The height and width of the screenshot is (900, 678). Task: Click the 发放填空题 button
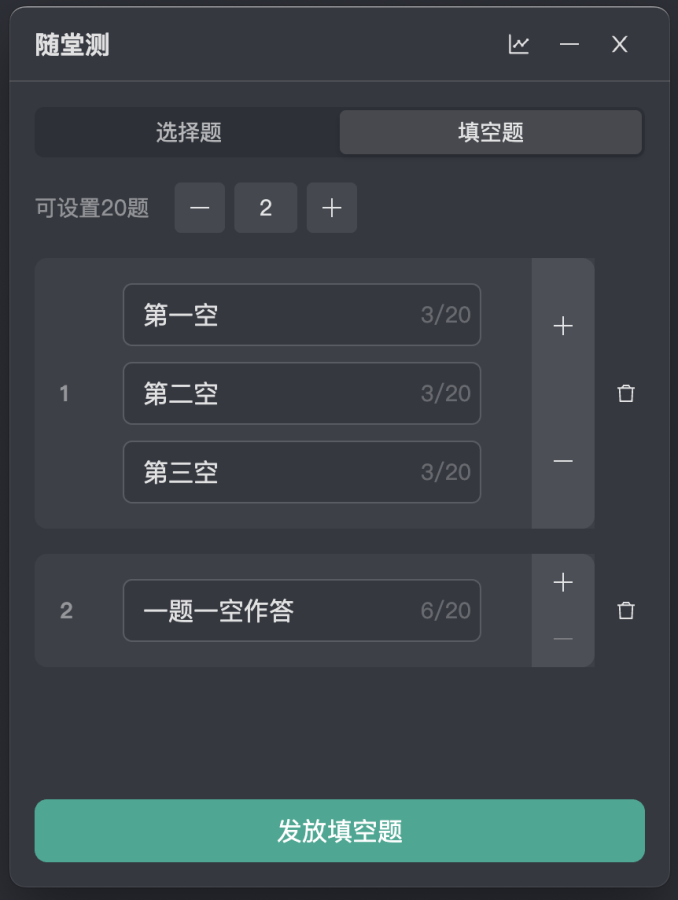340,831
